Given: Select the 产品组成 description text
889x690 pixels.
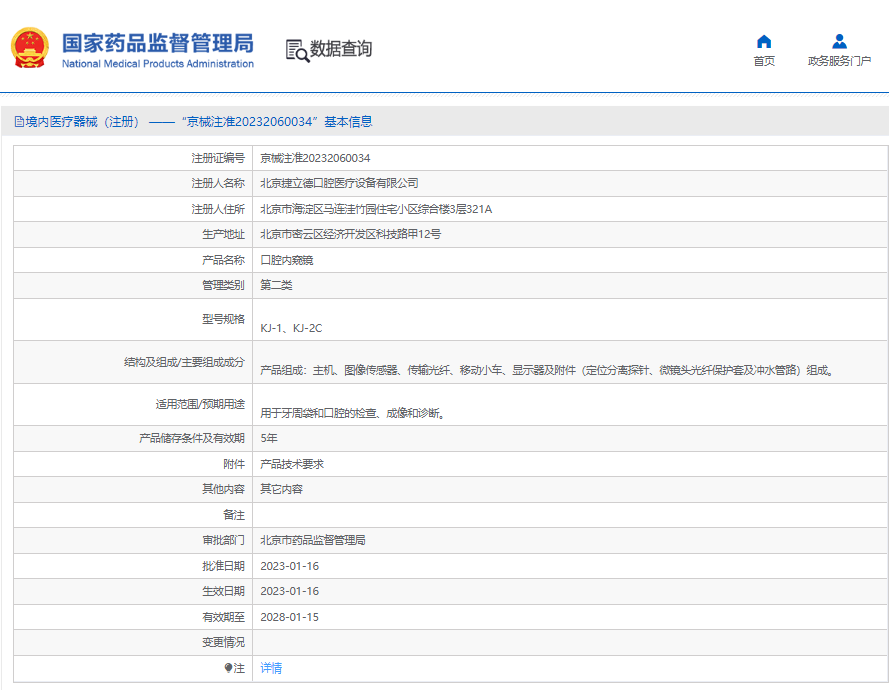Looking at the screenshot, I should (x=547, y=370).
